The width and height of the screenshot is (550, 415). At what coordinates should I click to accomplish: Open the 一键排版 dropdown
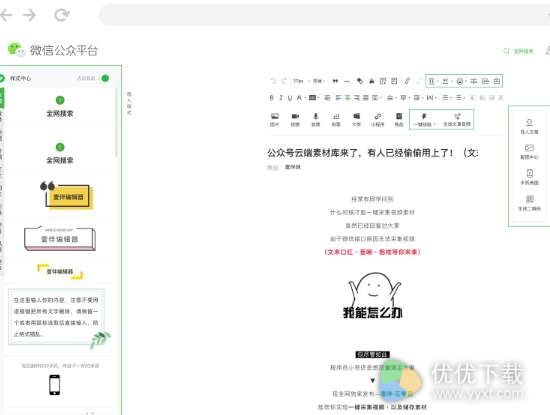pos(424,120)
